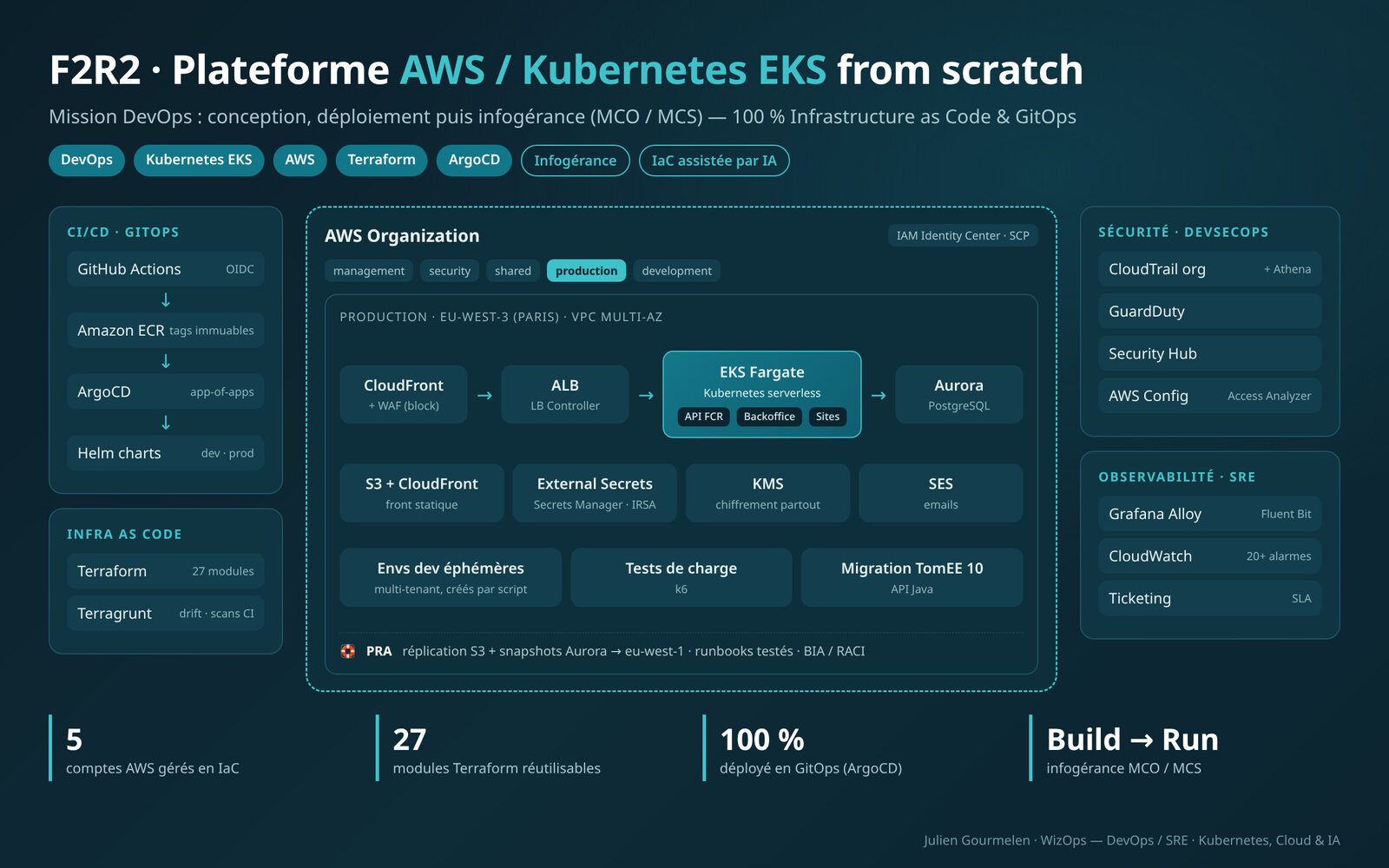This screenshot has height=868, width=1389.
Task: Switch to the management account tab
Action: pyautogui.click(x=369, y=271)
